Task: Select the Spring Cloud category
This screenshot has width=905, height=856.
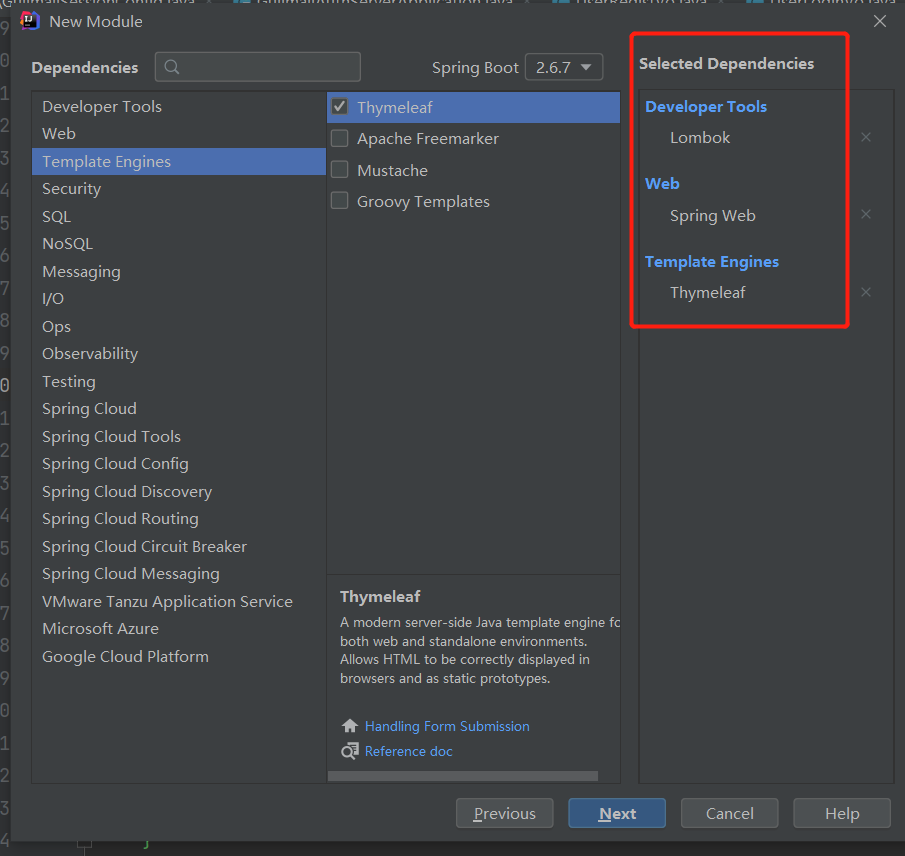Action: [x=179, y=409]
